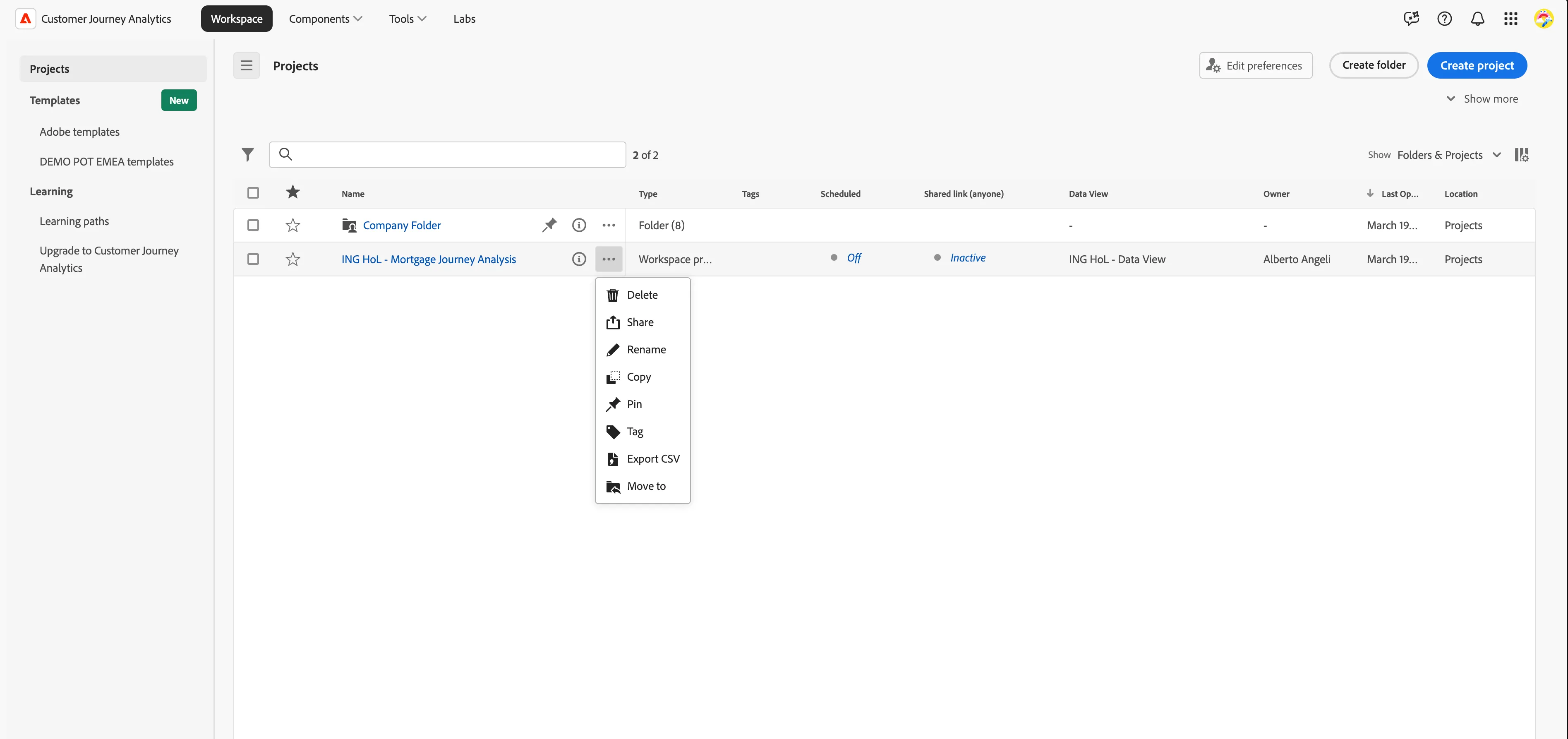Focus the projects search field
This screenshot has height=739, width=1568.
tap(447, 155)
